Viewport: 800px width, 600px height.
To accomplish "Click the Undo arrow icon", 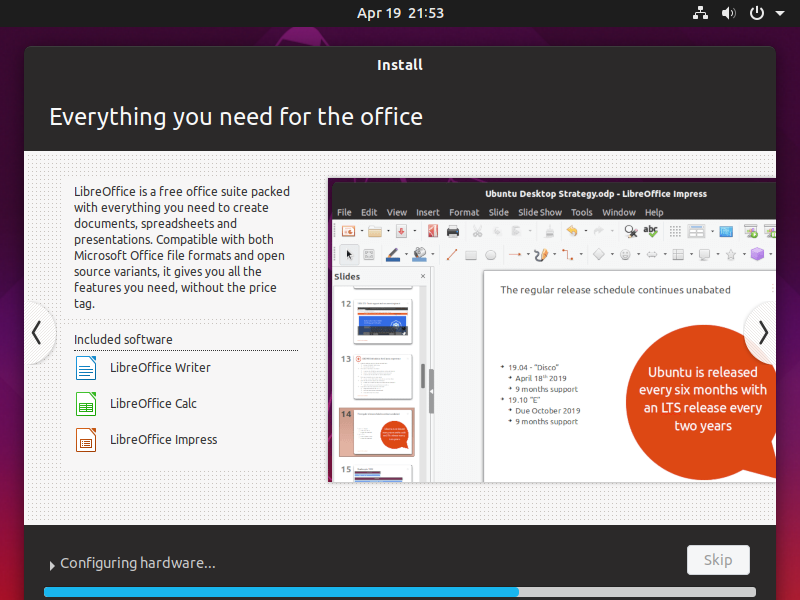I will point(572,232).
